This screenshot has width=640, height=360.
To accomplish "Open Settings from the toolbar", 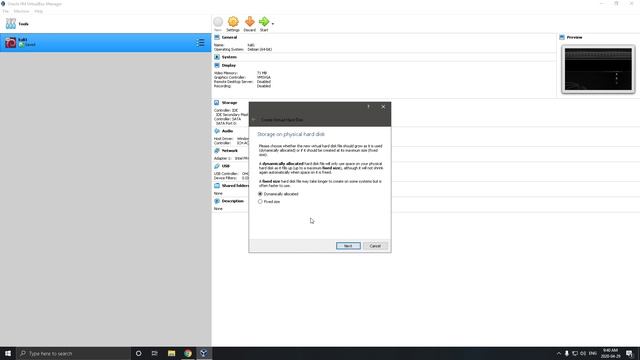I will 233,24.
